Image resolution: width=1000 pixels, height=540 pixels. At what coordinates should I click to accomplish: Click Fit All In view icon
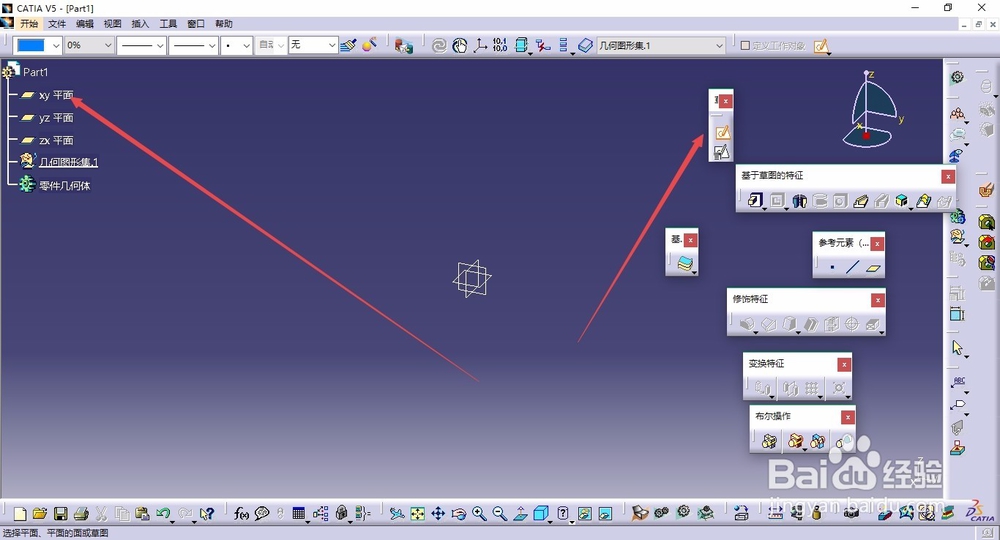point(417,514)
